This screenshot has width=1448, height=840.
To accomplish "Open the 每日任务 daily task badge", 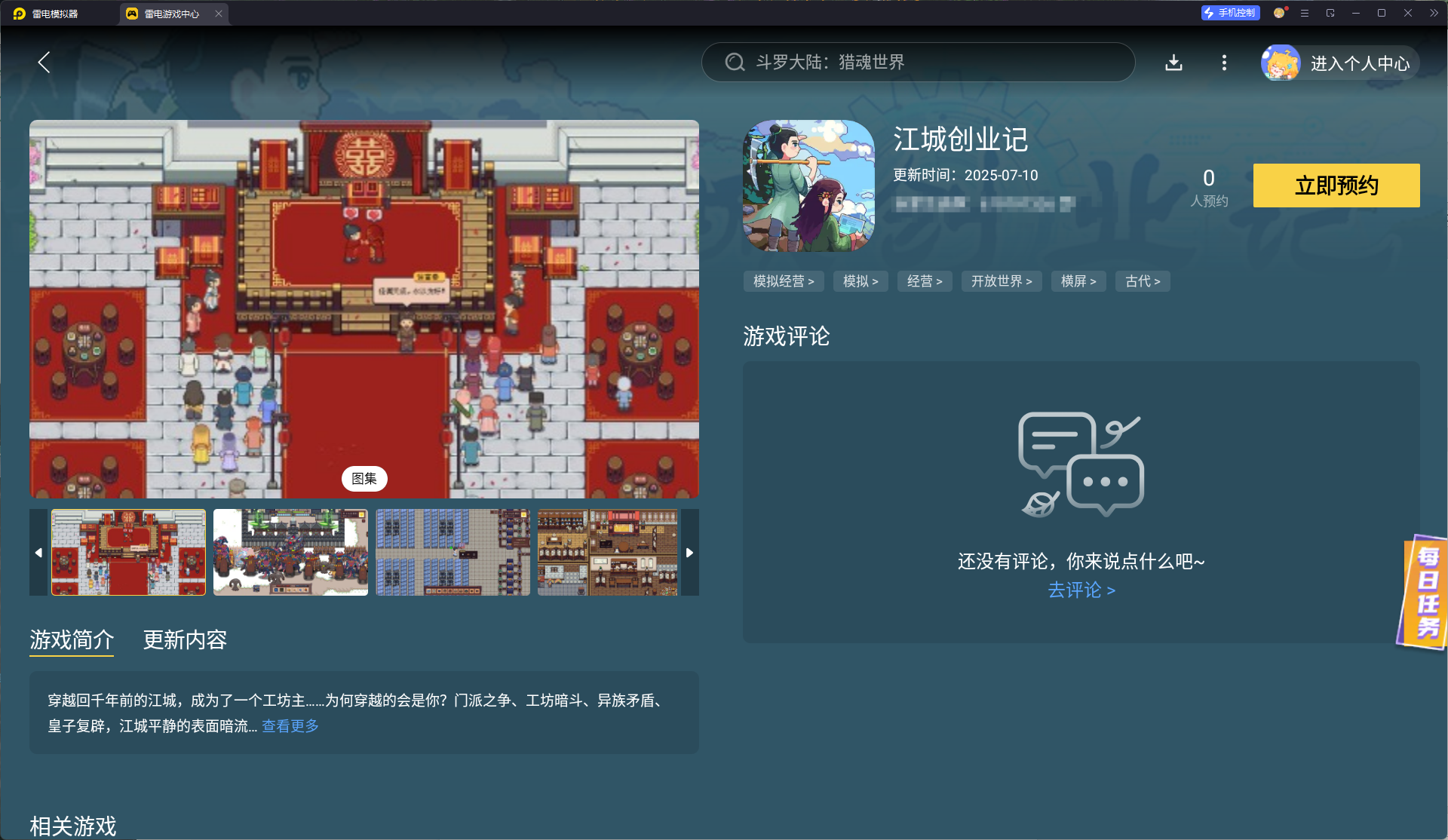I will click(1424, 592).
